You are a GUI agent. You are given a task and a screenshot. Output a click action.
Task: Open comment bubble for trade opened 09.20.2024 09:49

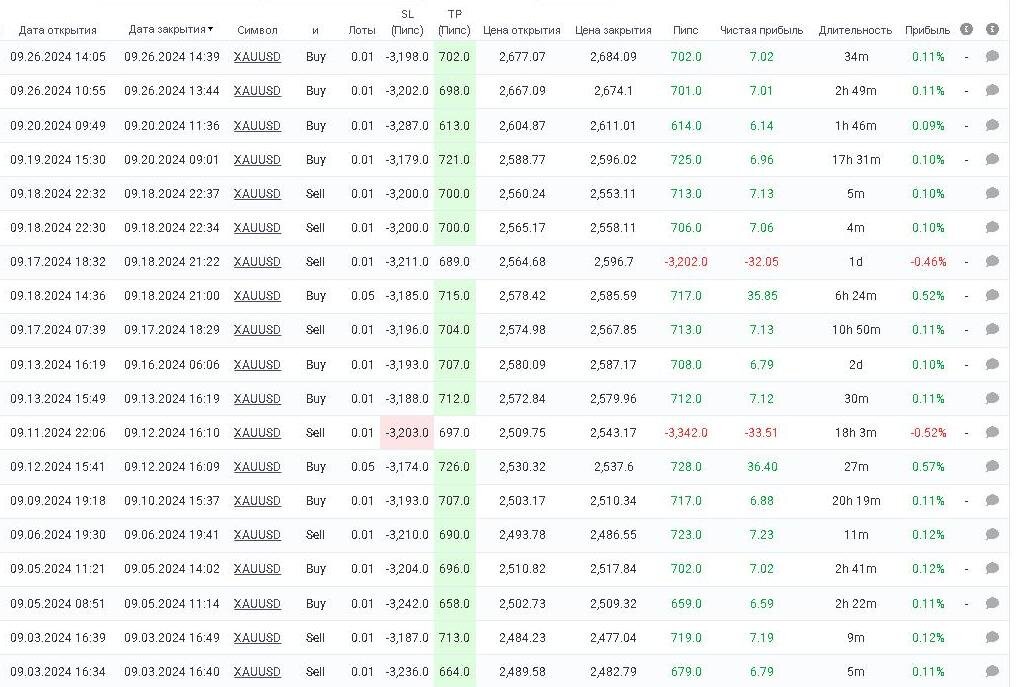992,126
